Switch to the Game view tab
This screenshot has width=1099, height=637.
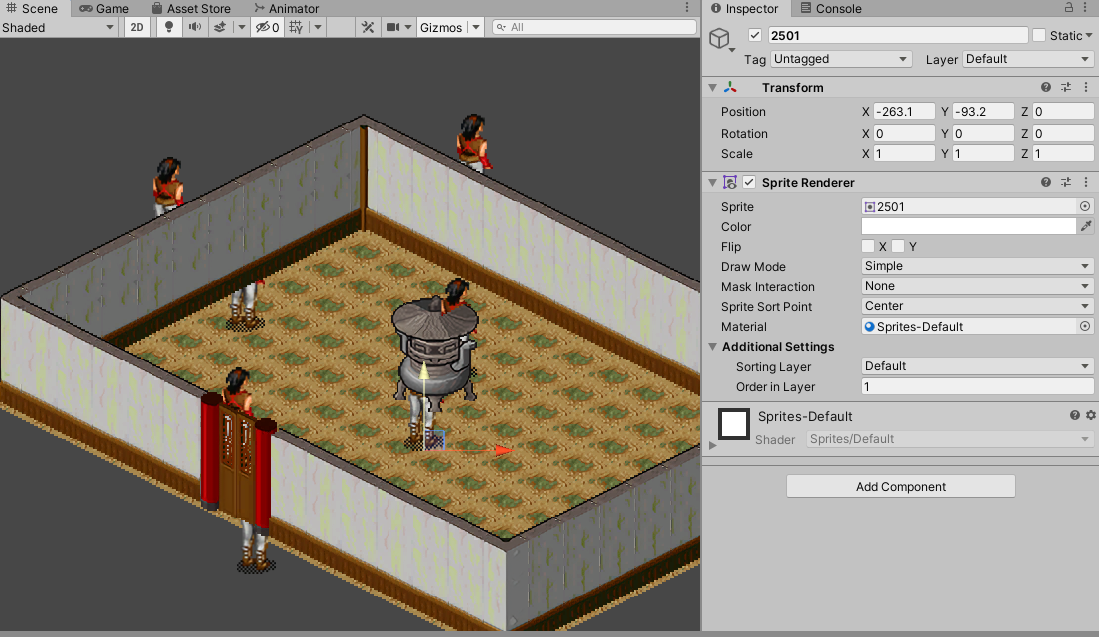point(103,8)
